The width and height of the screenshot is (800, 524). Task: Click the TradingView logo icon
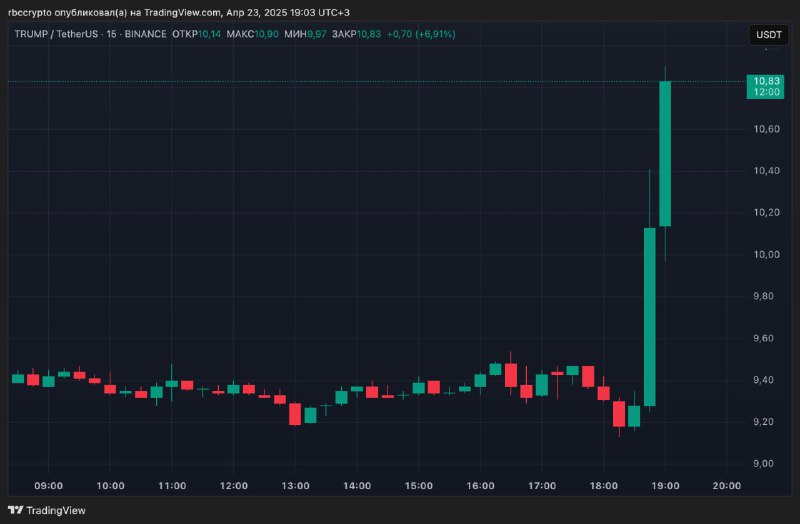(16, 510)
